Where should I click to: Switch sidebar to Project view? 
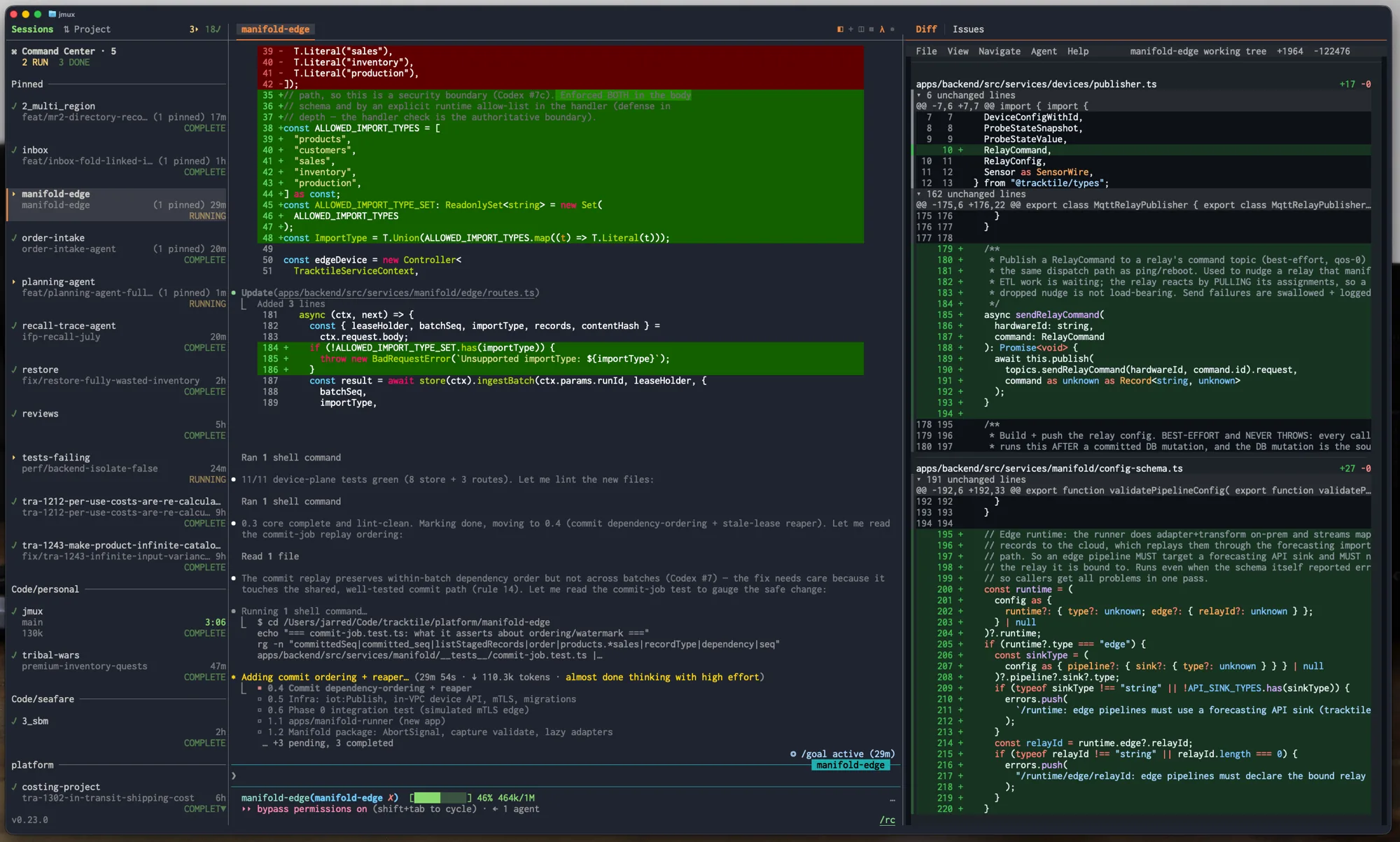click(92, 29)
